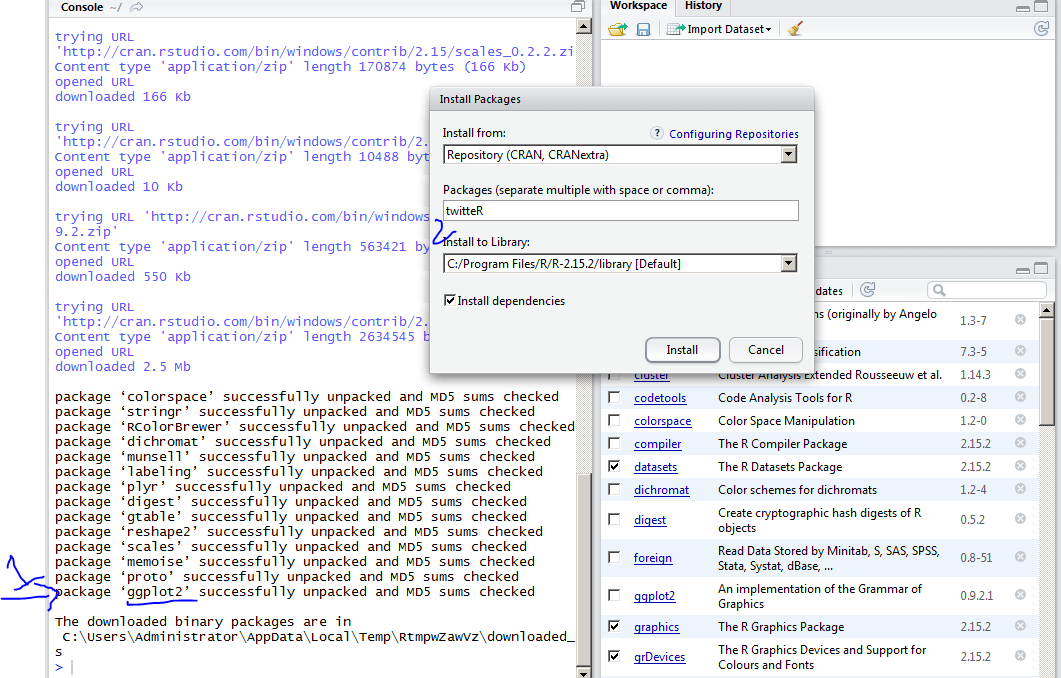Open the dichromat package link

[662, 490]
